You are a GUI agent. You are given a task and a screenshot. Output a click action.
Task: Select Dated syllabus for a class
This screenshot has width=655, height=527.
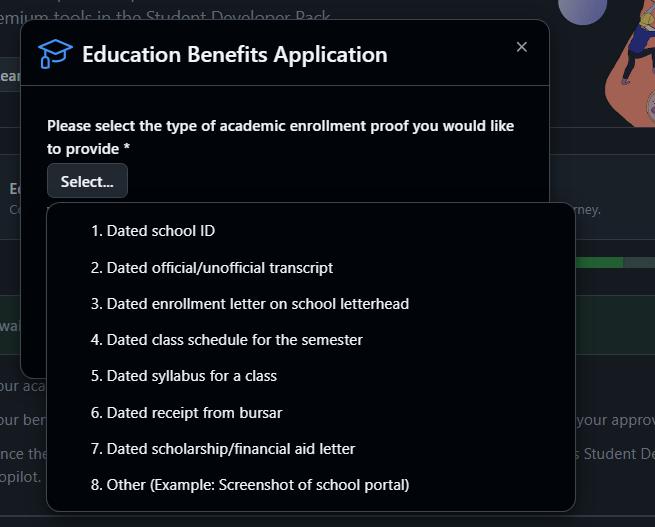[x=311, y=376]
